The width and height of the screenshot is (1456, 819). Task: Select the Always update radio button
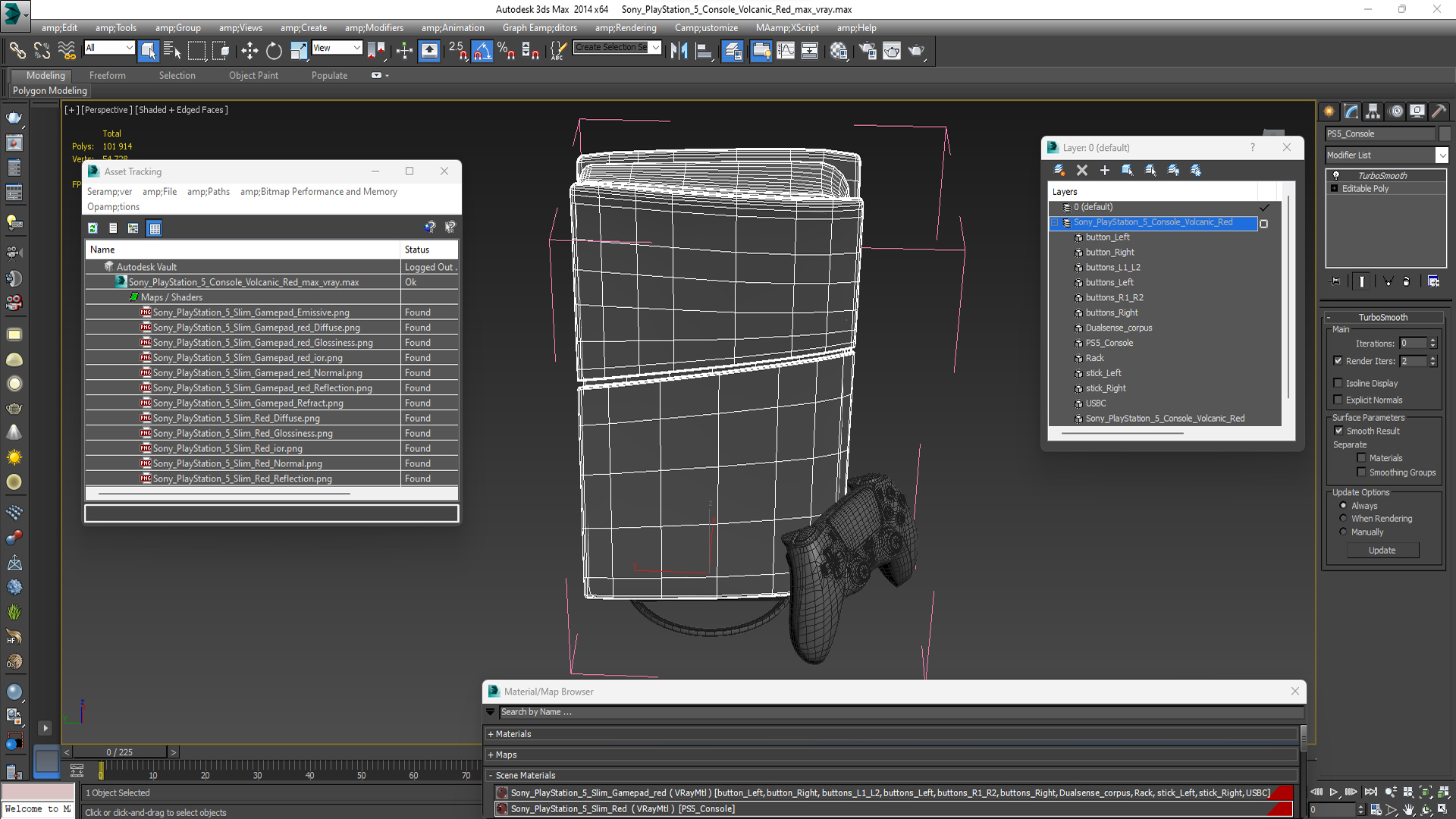click(1343, 505)
